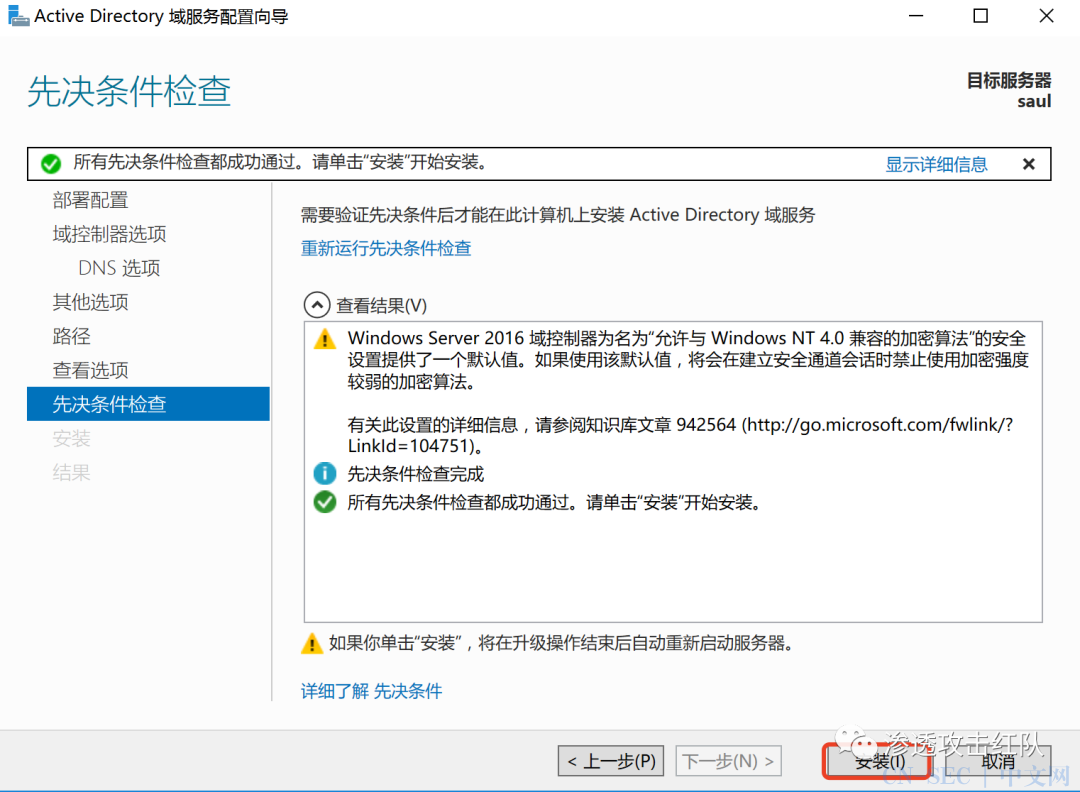Viewport: 1080px width, 792px height.
Task: Open the 详细了解 先决条件 link
Action: click(x=371, y=691)
